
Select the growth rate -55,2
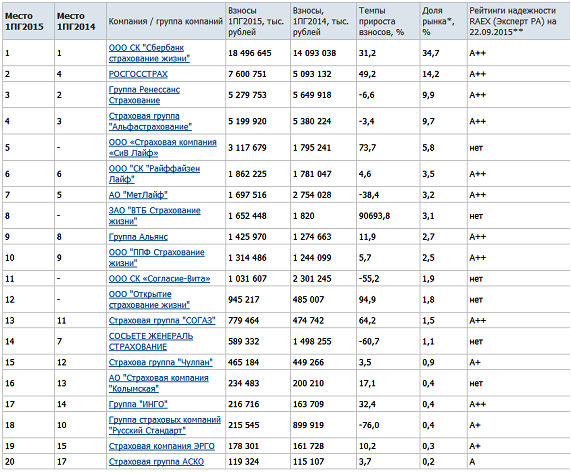pyautogui.click(x=369, y=279)
